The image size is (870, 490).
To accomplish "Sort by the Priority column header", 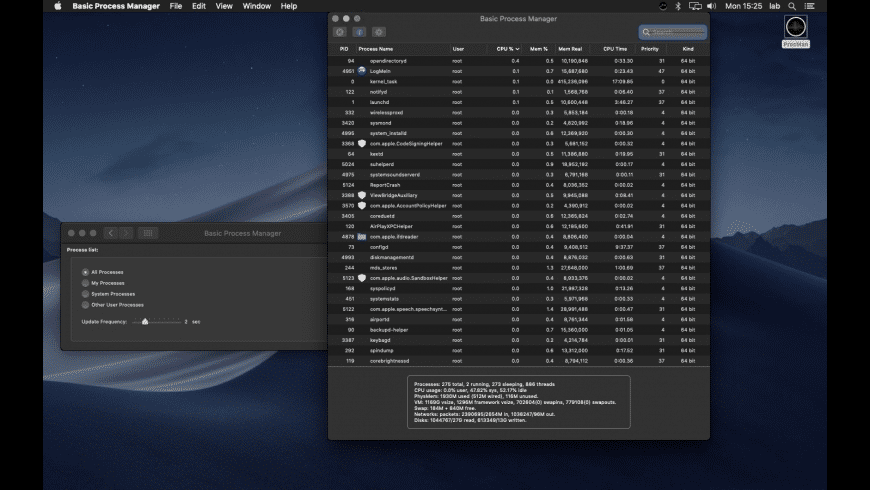I will click(x=650, y=49).
